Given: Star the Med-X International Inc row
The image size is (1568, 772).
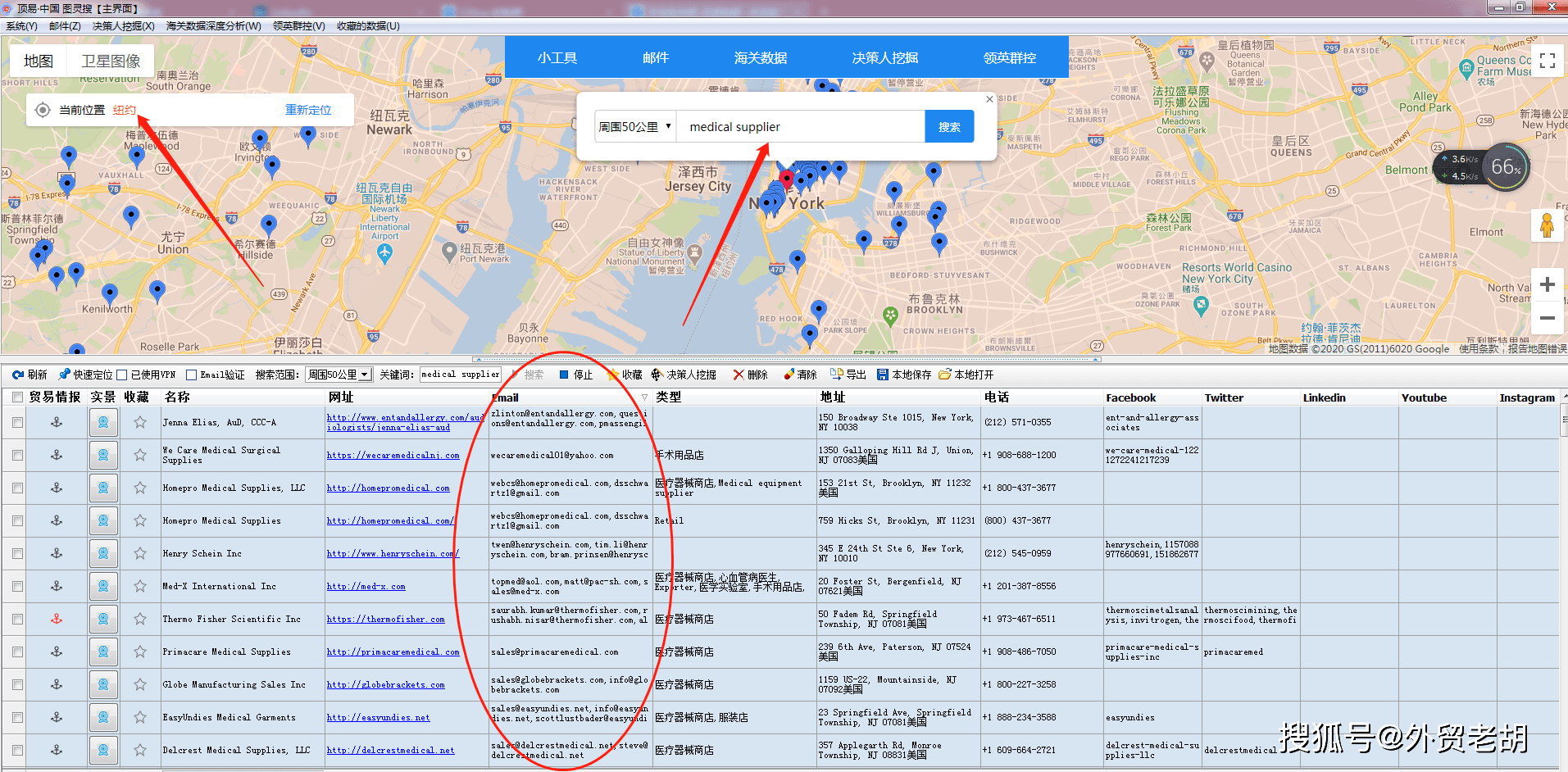Looking at the screenshot, I should 140,586.
